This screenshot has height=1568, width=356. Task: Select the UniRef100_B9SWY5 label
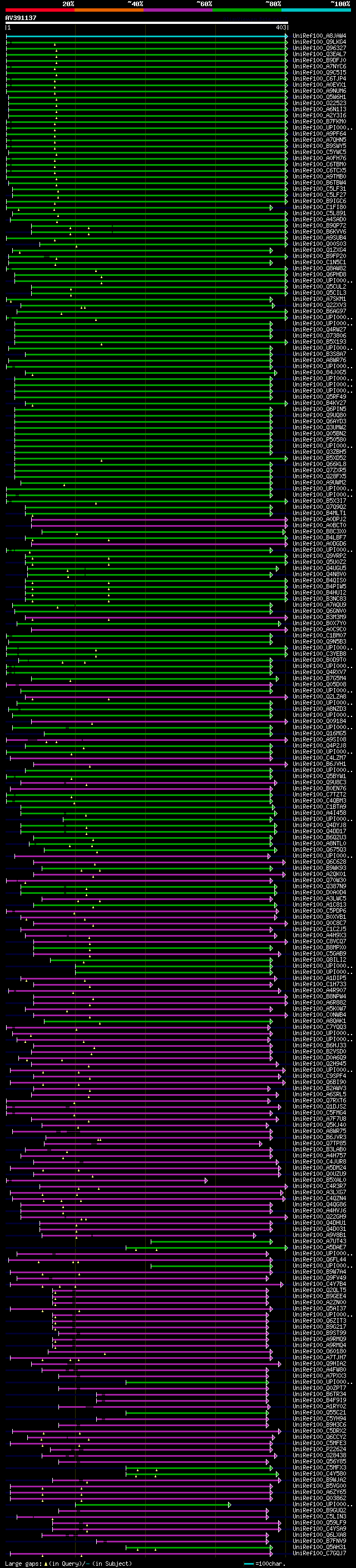[x=319, y=146]
